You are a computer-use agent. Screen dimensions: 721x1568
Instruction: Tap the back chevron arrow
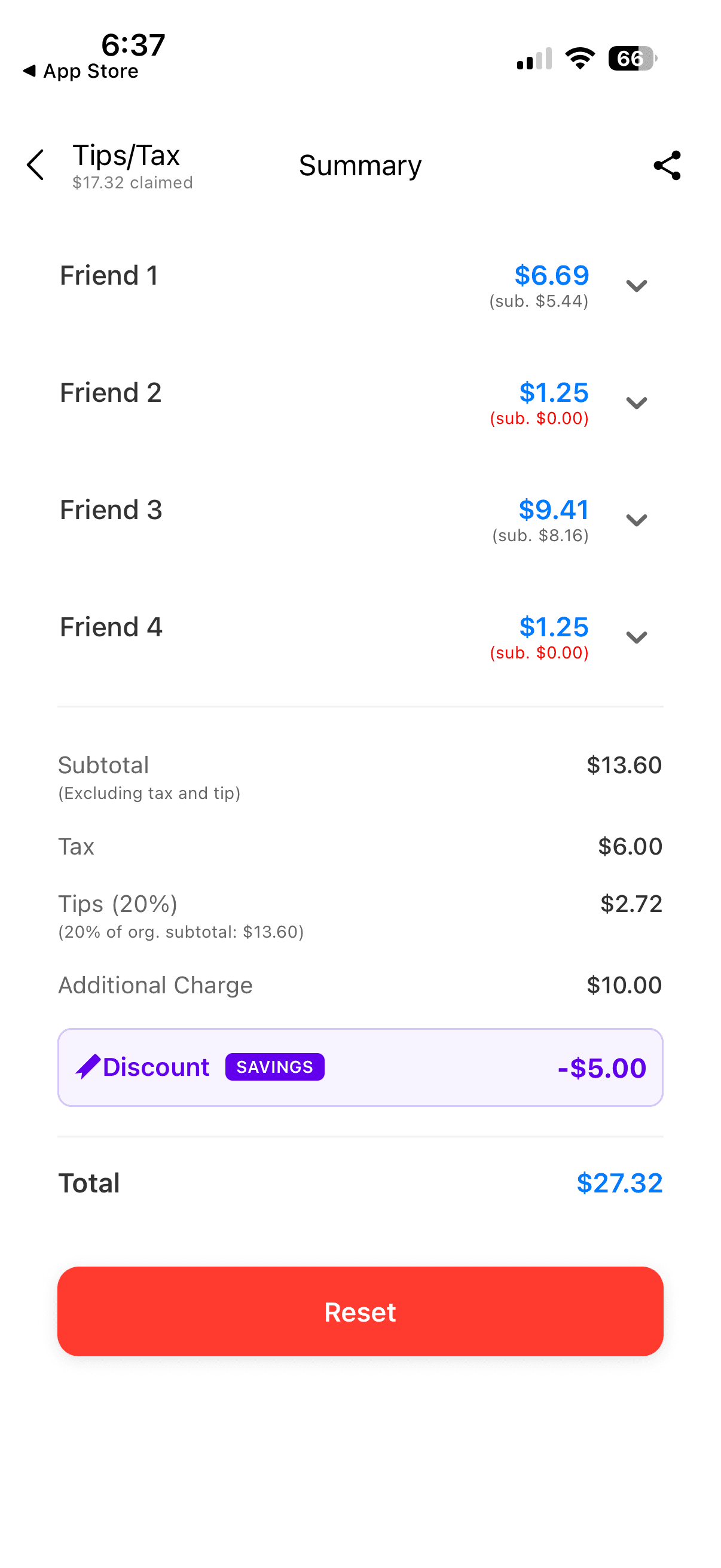[36, 165]
